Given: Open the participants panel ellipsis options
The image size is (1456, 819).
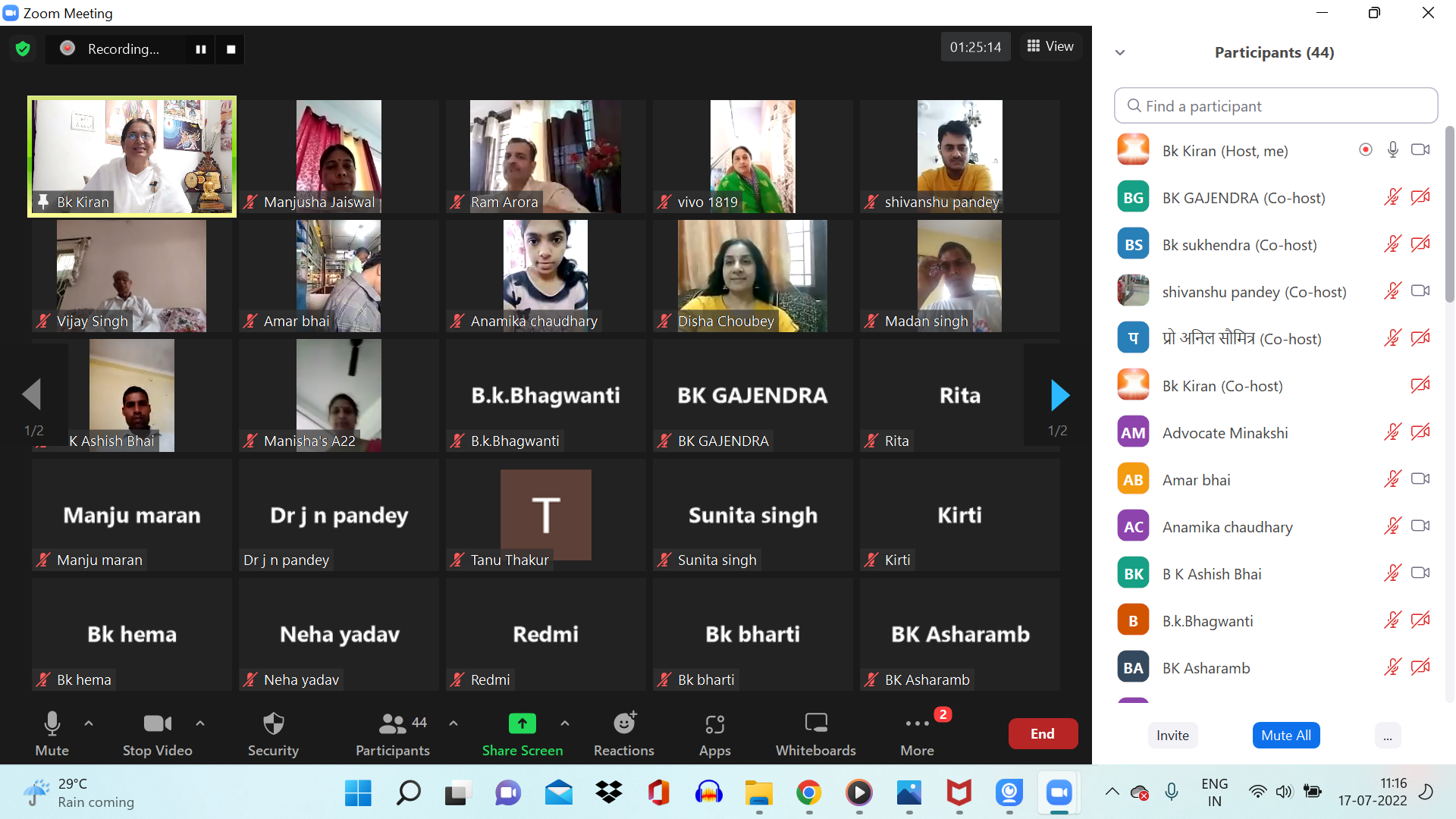Looking at the screenshot, I should [x=1387, y=735].
